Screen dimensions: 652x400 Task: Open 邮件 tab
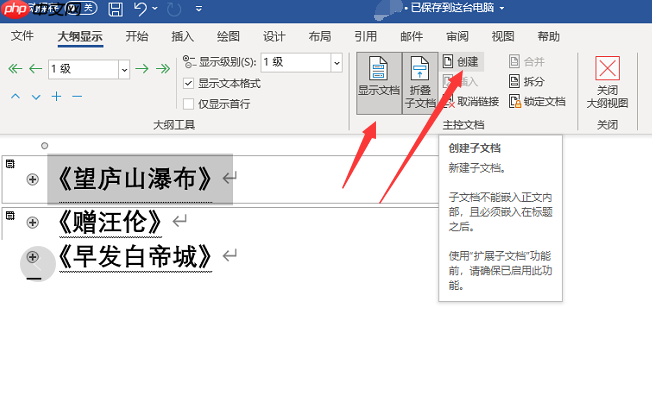(x=411, y=37)
